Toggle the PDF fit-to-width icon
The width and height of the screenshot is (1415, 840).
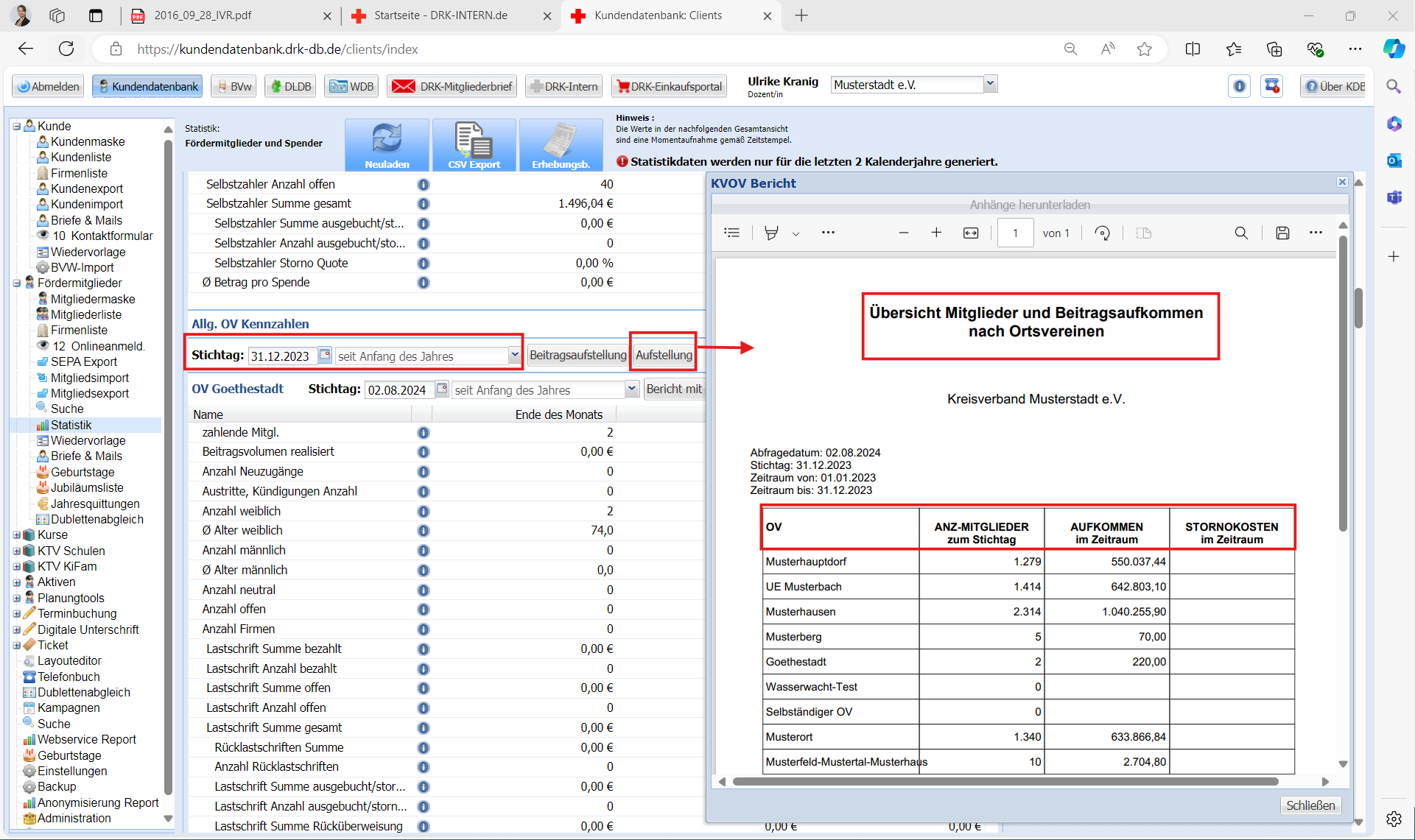pyautogui.click(x=971, y=233)
